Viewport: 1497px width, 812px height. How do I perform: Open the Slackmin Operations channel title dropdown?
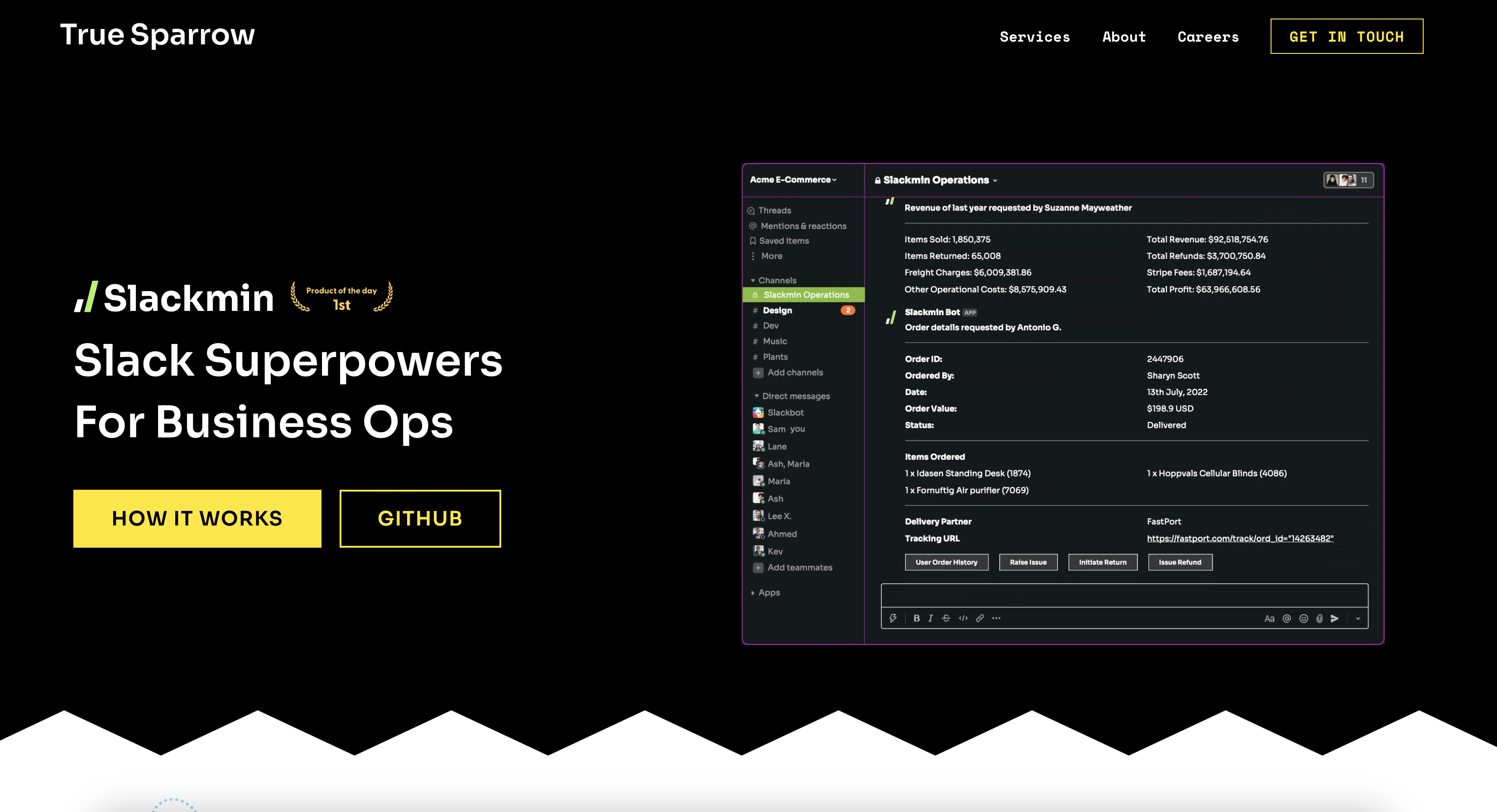pyautogui.click(x=936, y=180)
